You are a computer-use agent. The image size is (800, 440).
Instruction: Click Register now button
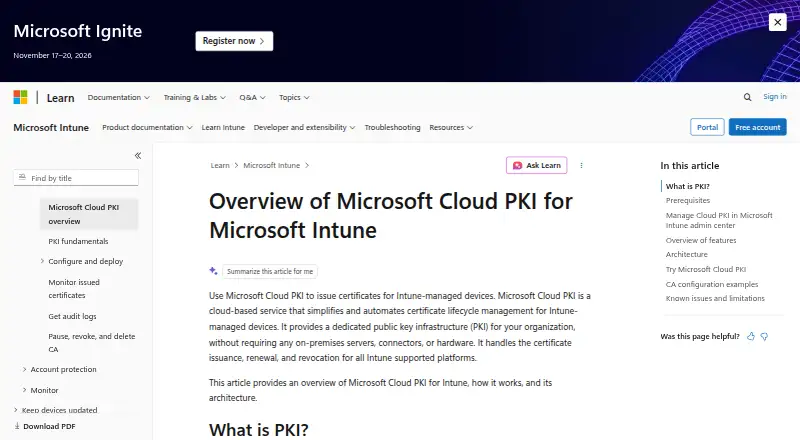coord(234,41)
